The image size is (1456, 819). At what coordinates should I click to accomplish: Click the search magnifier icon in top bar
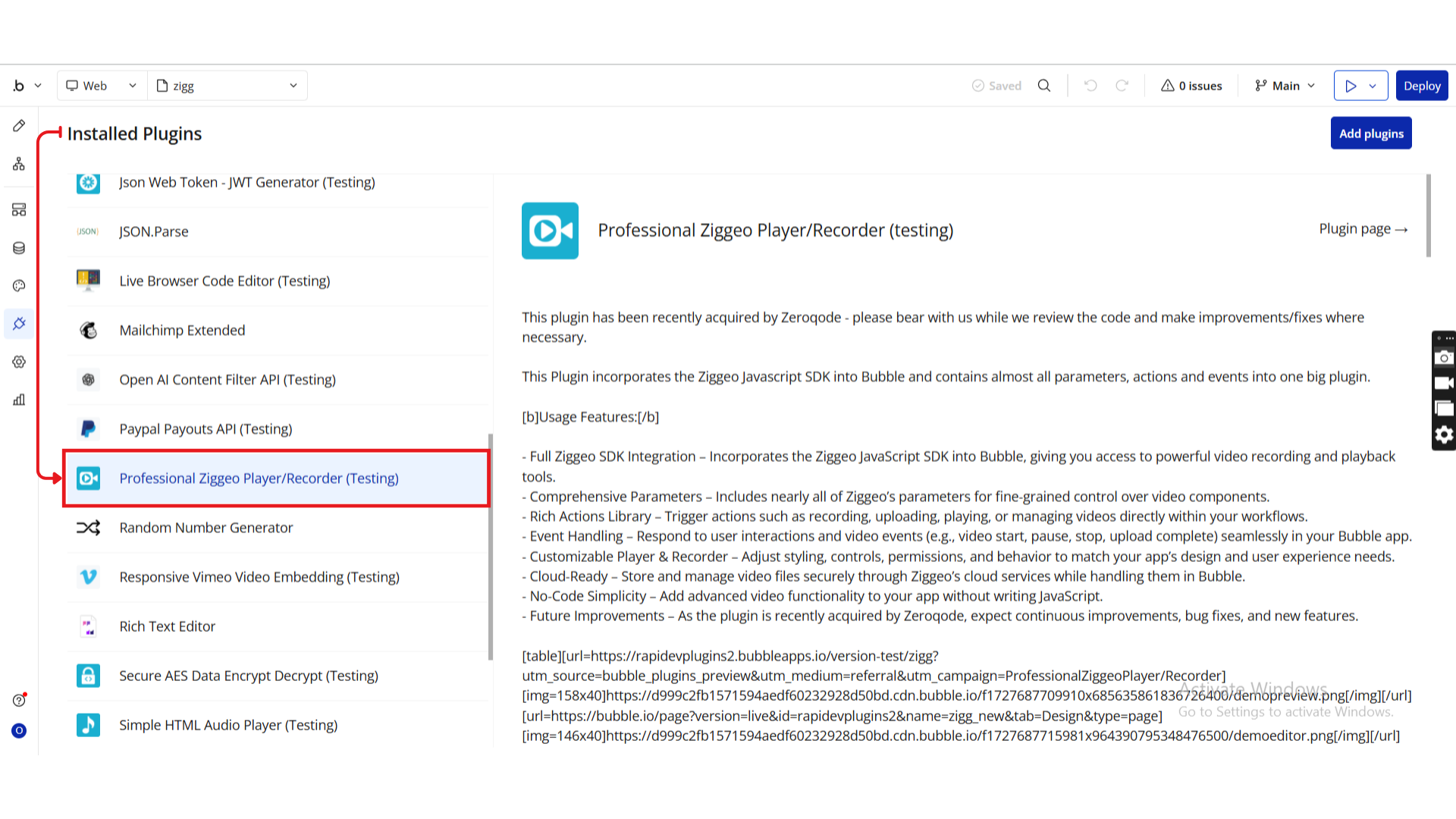pyautogui.click(x=1044, y=86)
